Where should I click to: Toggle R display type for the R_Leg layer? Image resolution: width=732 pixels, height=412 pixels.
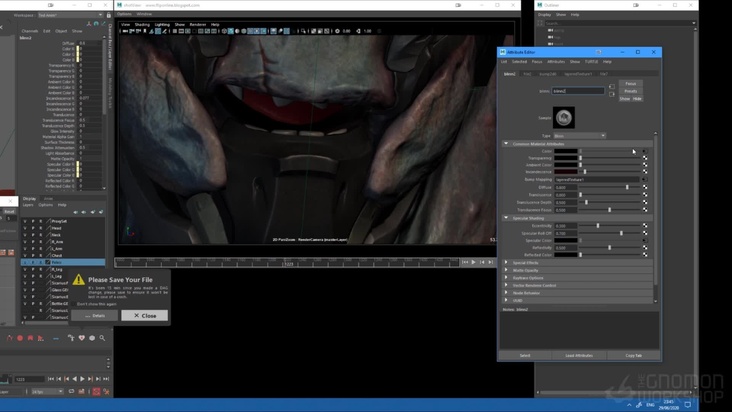(x=41, y=269)
